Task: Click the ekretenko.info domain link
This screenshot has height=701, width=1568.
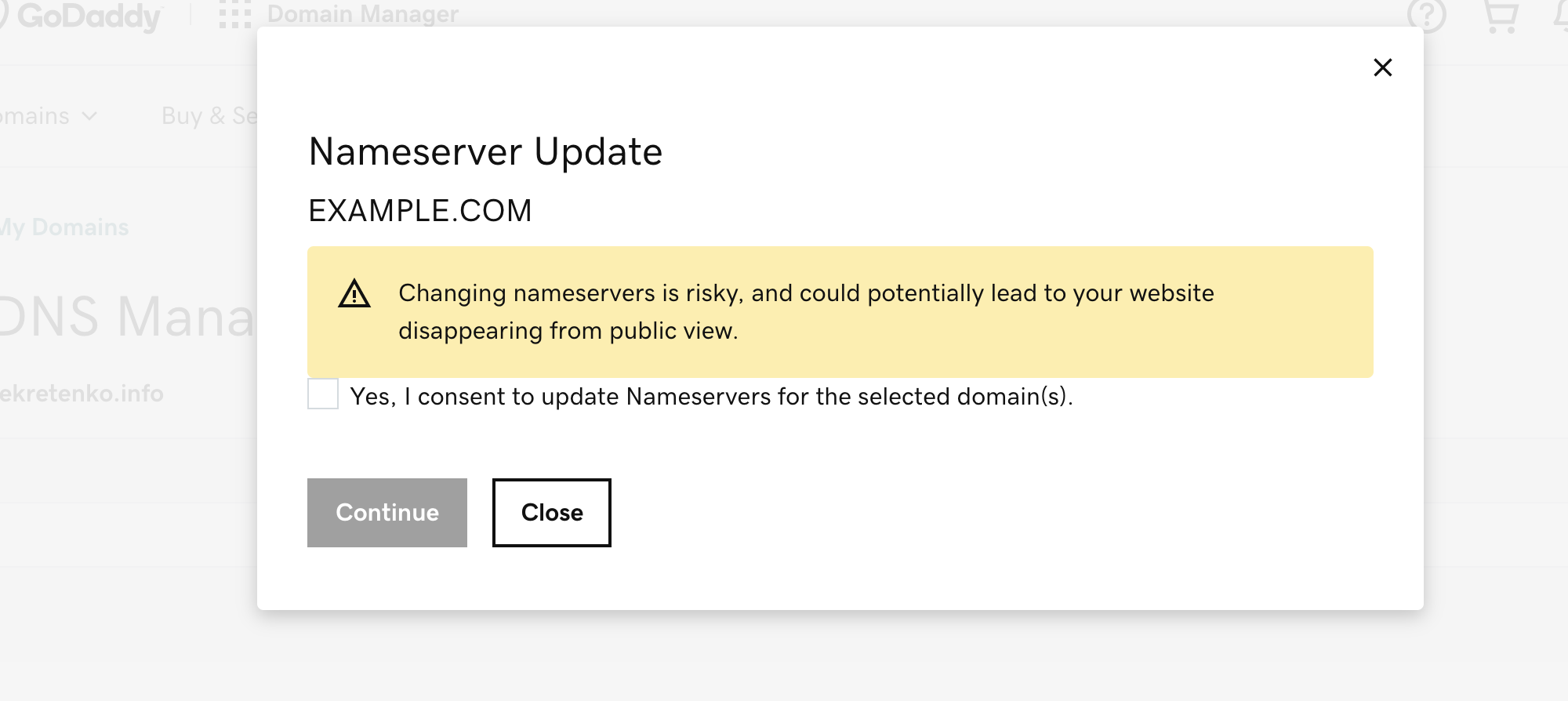Action: pos(82,394)
